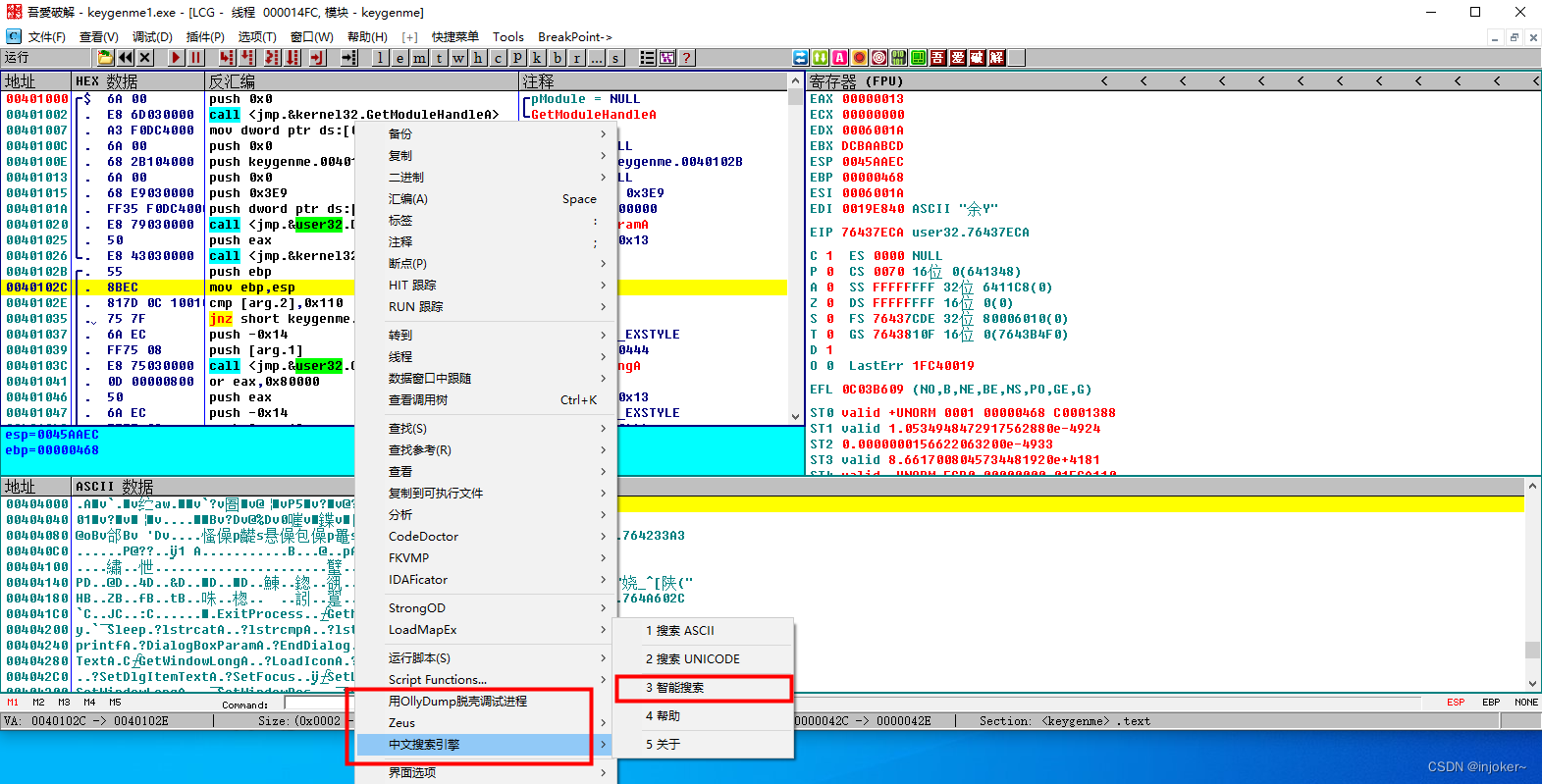Click the 5 关于 submenu entry
This screenshot has width=1542, height=784.
click(x=704, y=745)
